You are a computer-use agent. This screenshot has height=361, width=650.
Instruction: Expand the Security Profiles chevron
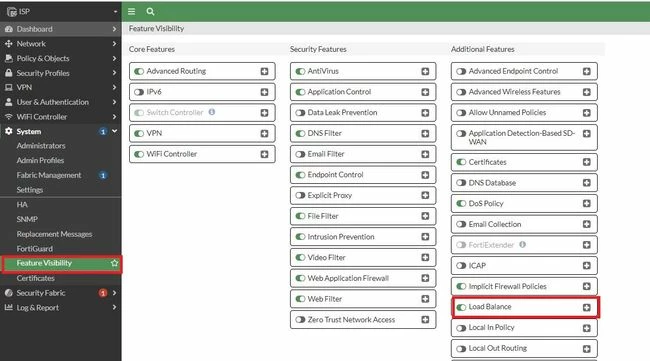click(114, 73)
